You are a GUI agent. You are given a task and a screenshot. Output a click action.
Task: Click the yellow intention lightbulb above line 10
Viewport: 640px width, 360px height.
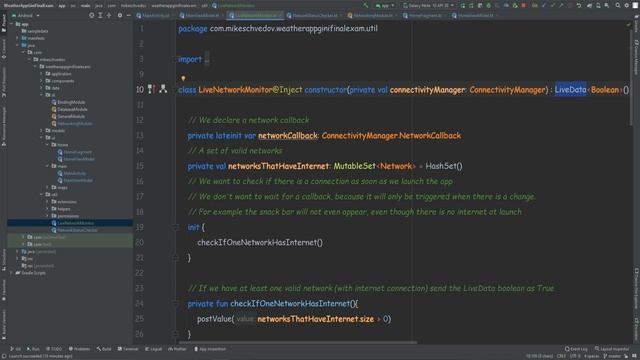point(183,78)
